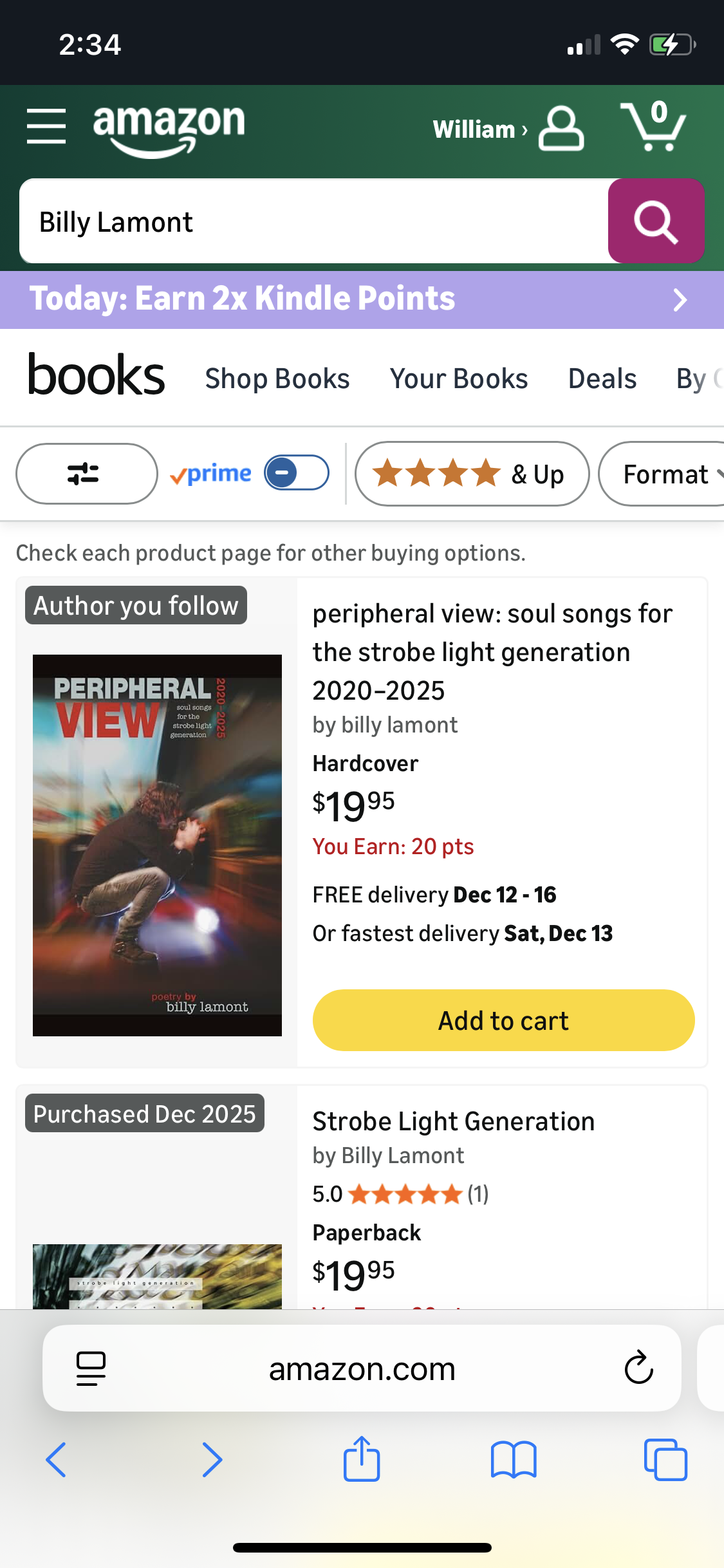Open the filter sliders button
The height and width of the screenshot is (1568, 724).
[x=86, y=474]
